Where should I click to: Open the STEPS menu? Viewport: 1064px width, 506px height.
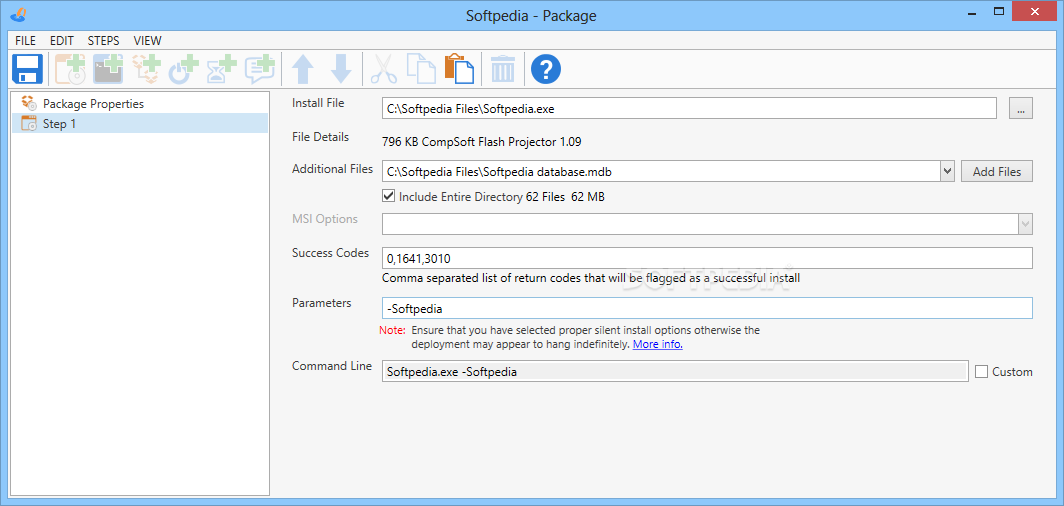[x=103, y=41]
